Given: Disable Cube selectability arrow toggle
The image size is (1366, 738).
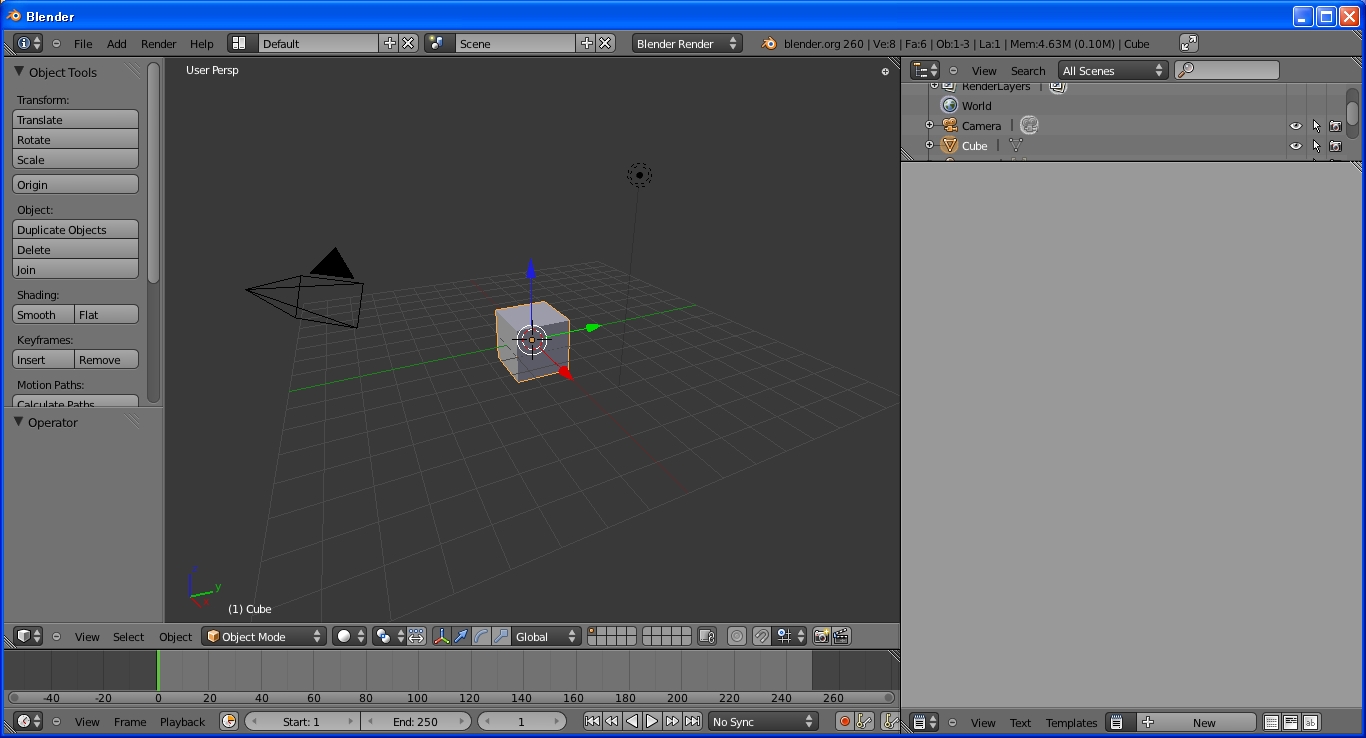Looking at the screenshot, I should [1316, 145].
